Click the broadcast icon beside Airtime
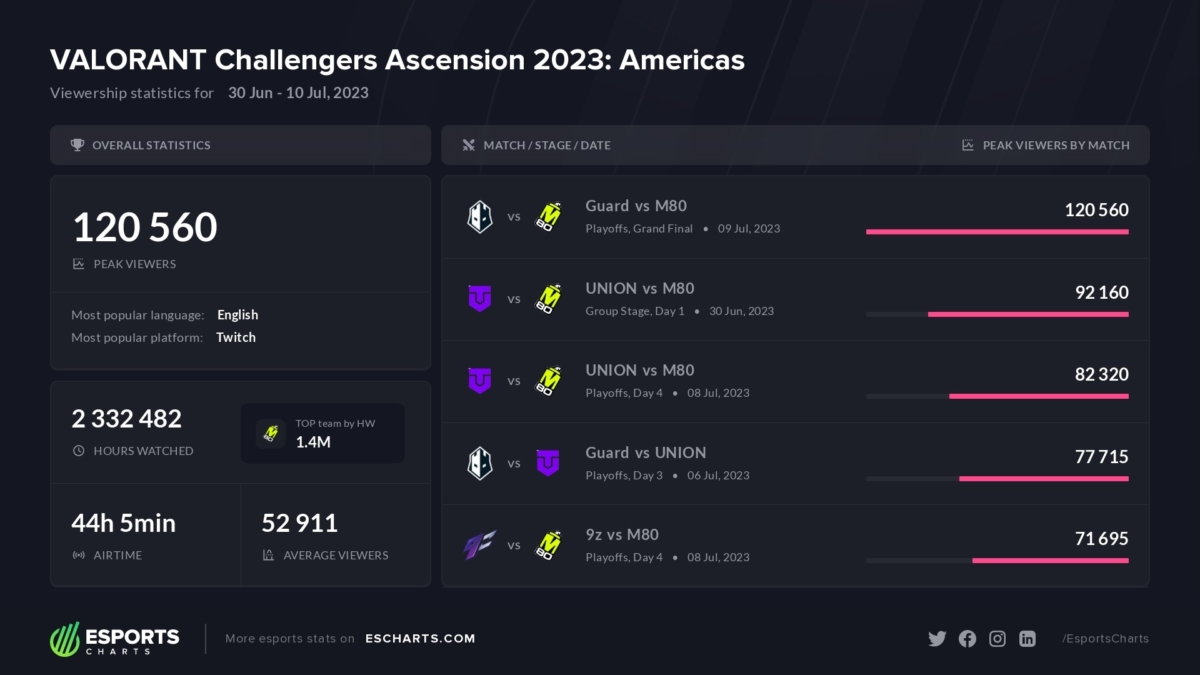This screenshot has height=675, width=1200. click(79, 555)
